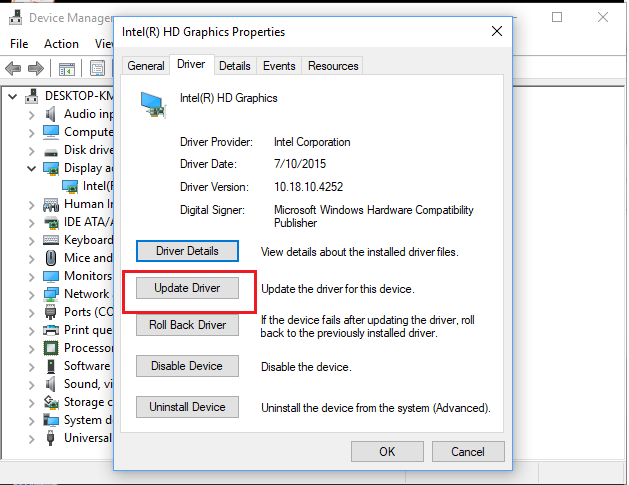Select the Monitors category icon
This screenshot has width=629, height=485.
[51, 276]
